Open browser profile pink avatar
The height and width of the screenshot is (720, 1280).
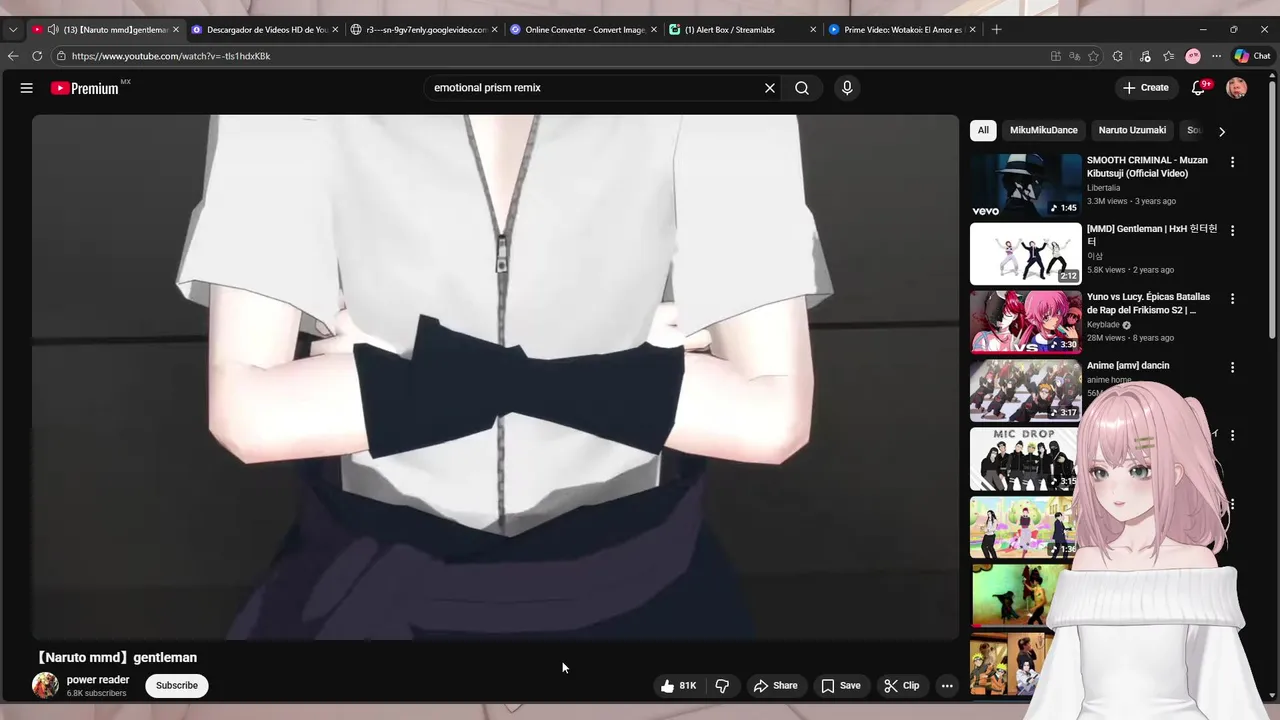pos(1192,56)
